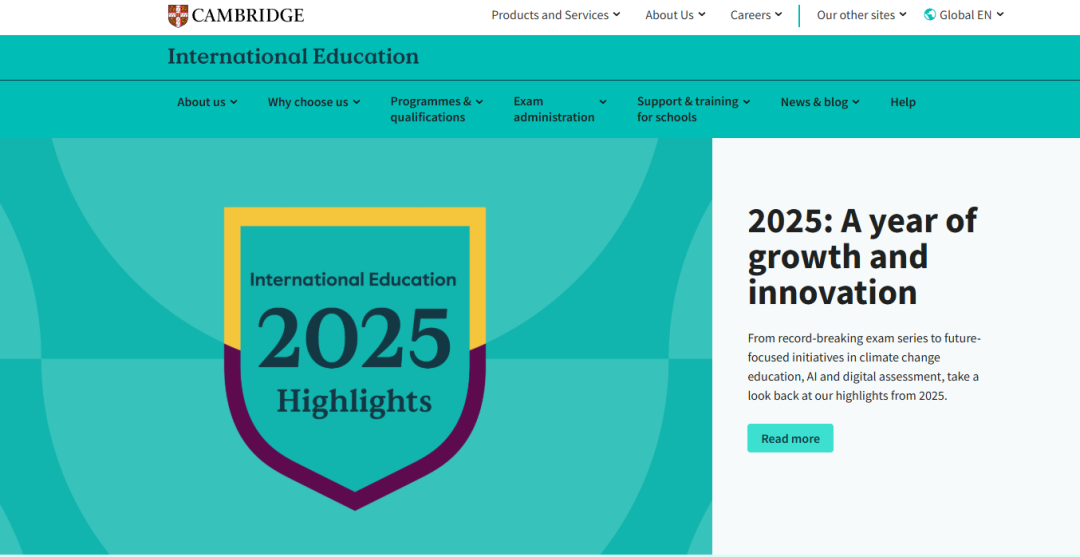Expand the Products and Services dropdown
Viewport: 1080px width, 557px height.
555,15
